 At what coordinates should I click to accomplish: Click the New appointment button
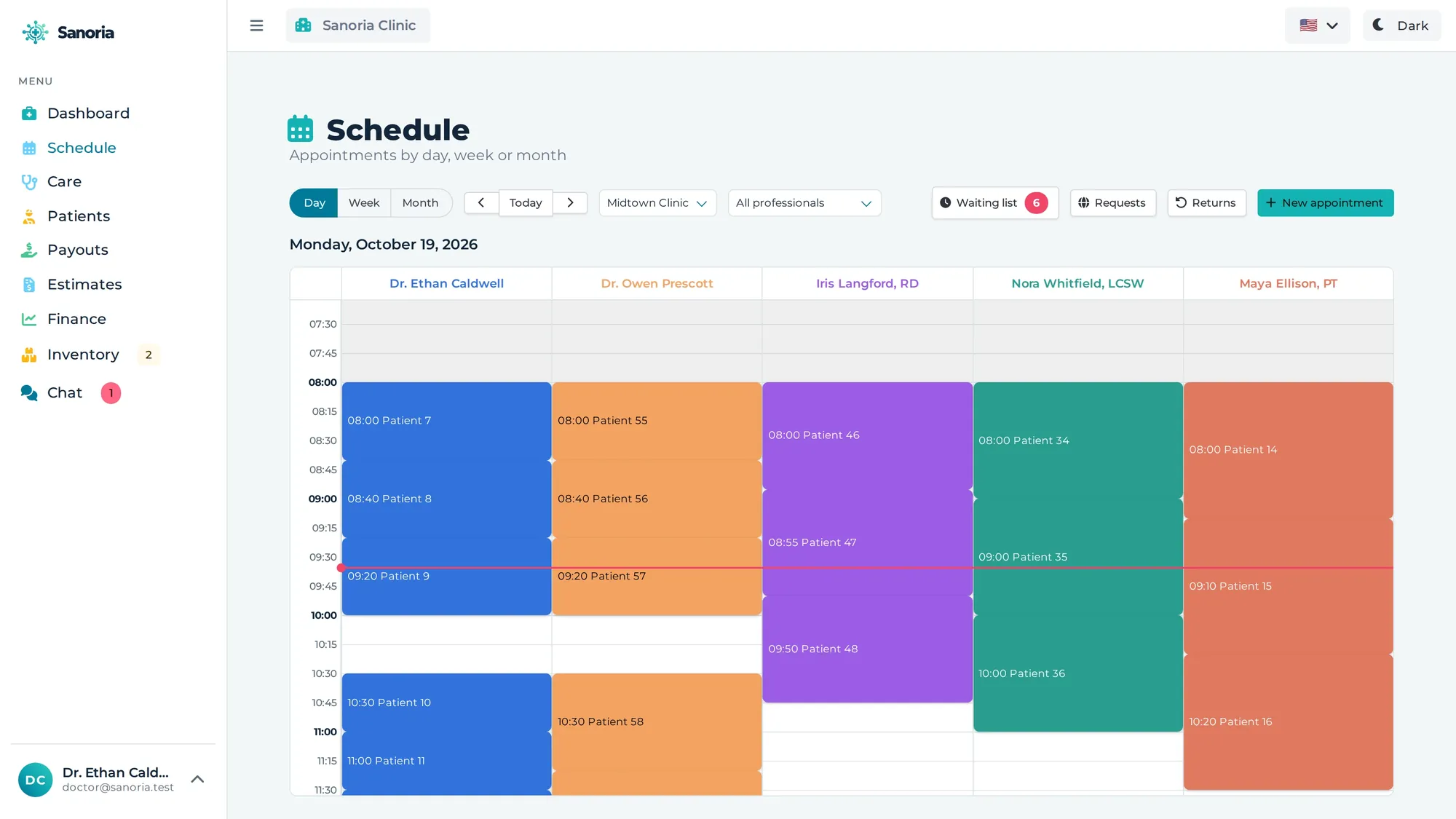pos(1325,203)
